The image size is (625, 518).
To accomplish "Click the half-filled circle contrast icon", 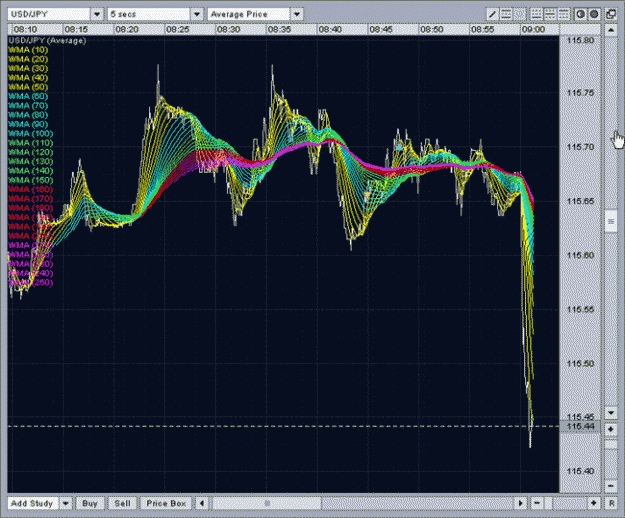I will [580, 14].
